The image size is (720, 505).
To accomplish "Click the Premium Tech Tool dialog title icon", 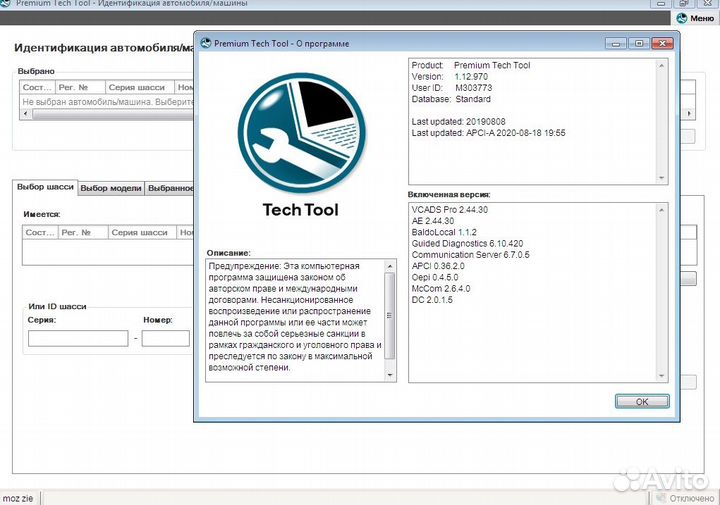I will [206, 43].
